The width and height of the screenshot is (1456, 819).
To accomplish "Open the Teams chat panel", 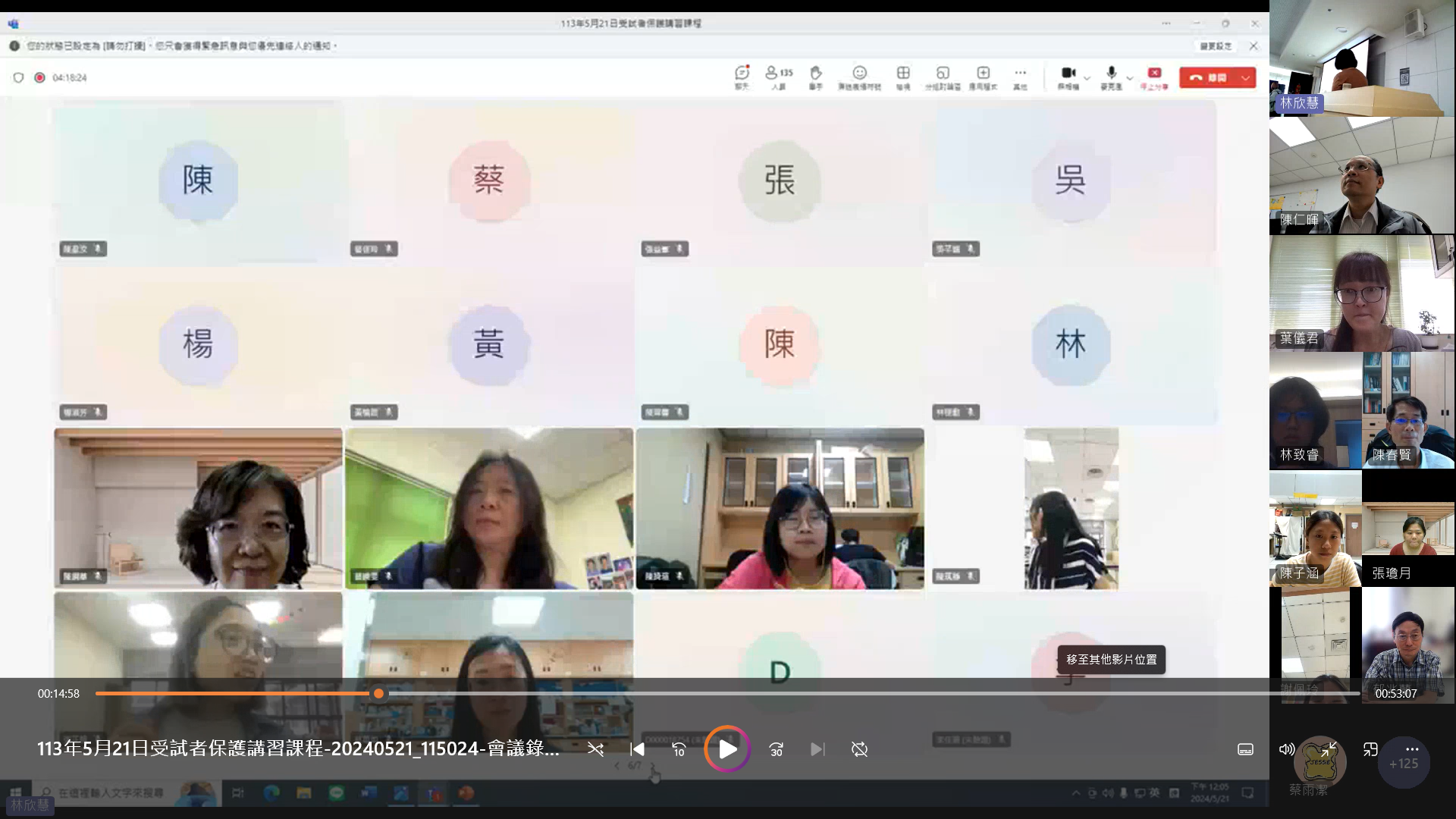I will [x=742, y=77].
